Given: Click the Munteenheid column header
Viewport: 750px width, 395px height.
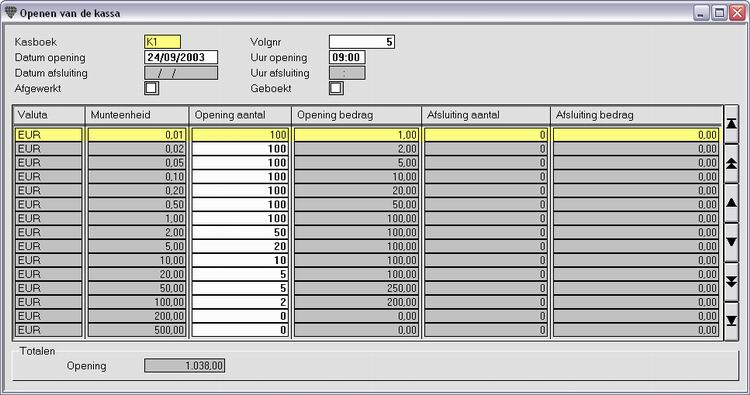Looking at the screenshot, I should click(137, 115).
